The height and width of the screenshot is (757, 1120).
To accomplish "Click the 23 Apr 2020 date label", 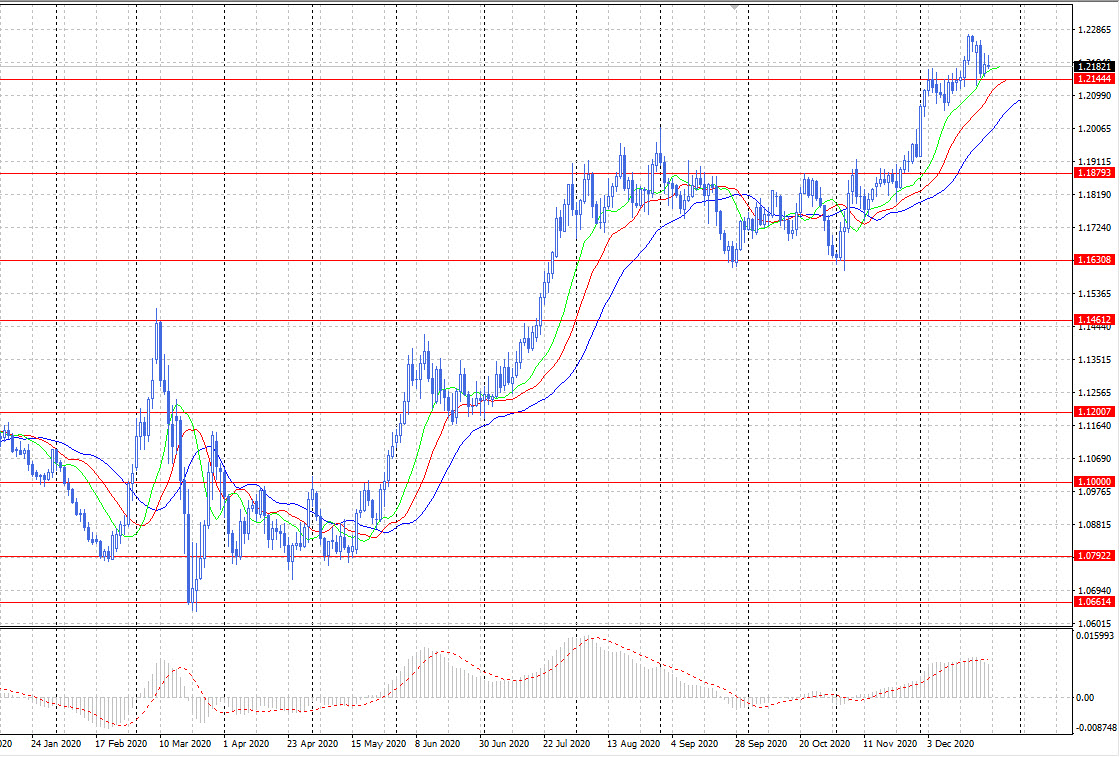I will coord(312,744).
